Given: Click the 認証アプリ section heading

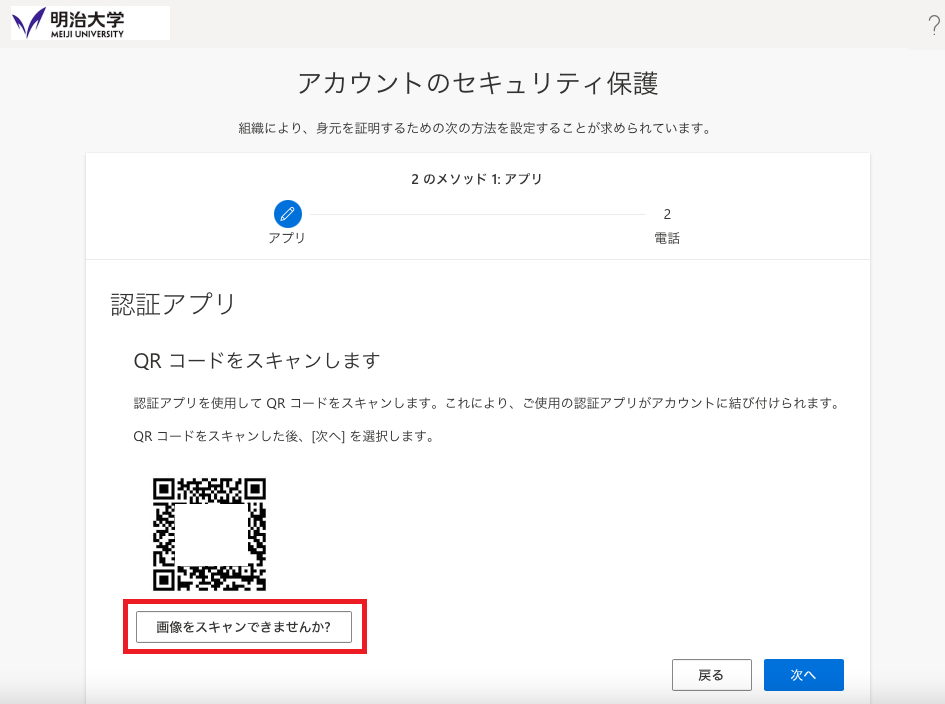Looking at the screenshot, I should pyautogui.click(x=172, y=304).
